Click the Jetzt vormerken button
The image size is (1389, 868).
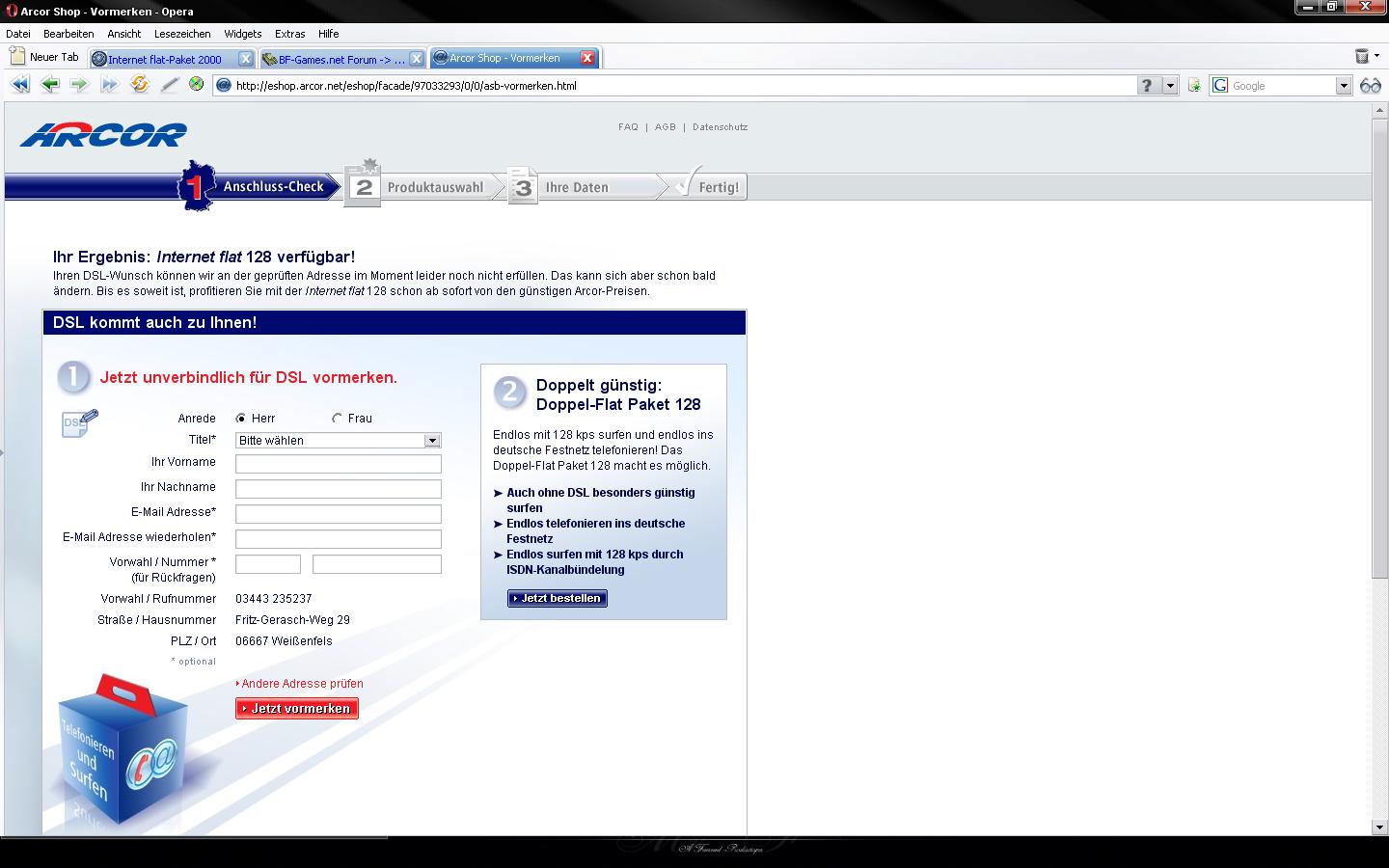[297, 709]
